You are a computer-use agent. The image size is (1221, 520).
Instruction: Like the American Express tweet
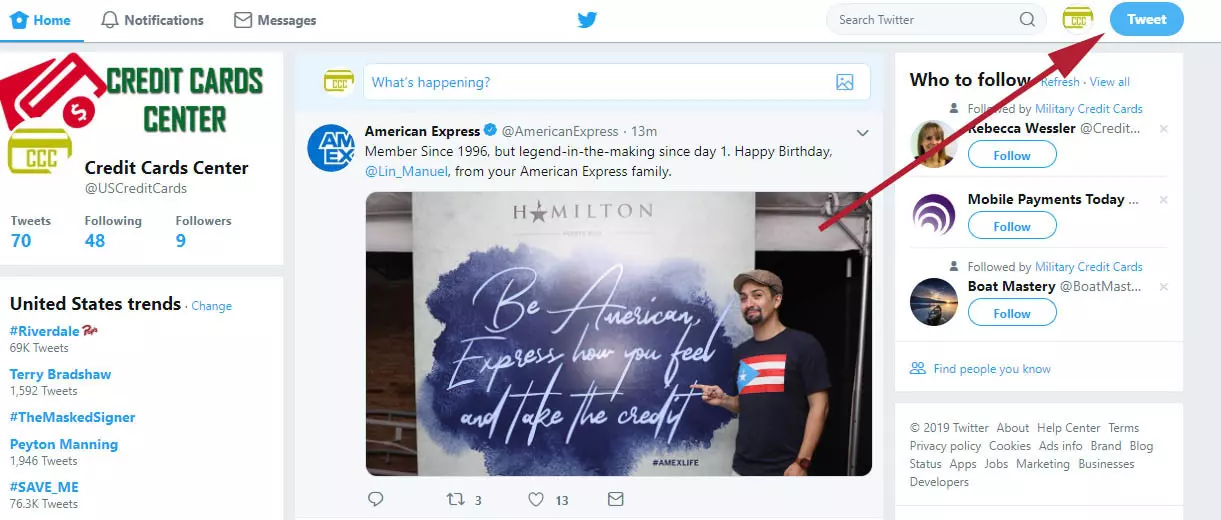tap(536, 499)
